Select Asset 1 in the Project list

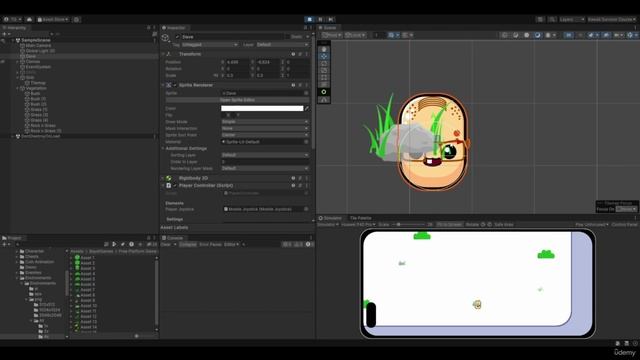84,258
